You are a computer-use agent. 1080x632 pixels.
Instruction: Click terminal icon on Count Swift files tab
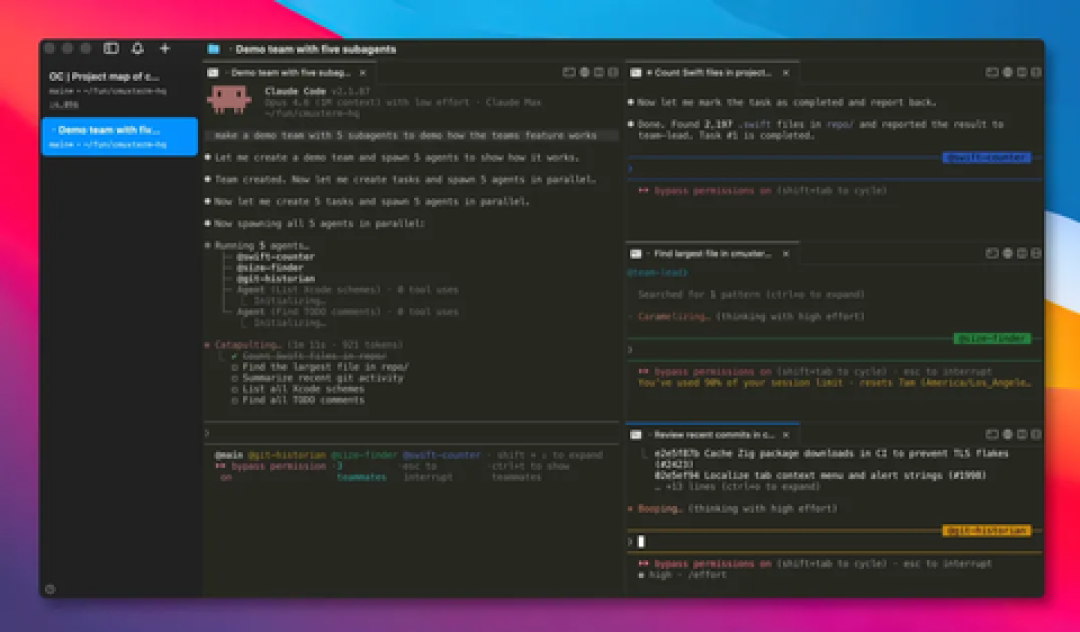pyautogui.click(x=636, y=72)
